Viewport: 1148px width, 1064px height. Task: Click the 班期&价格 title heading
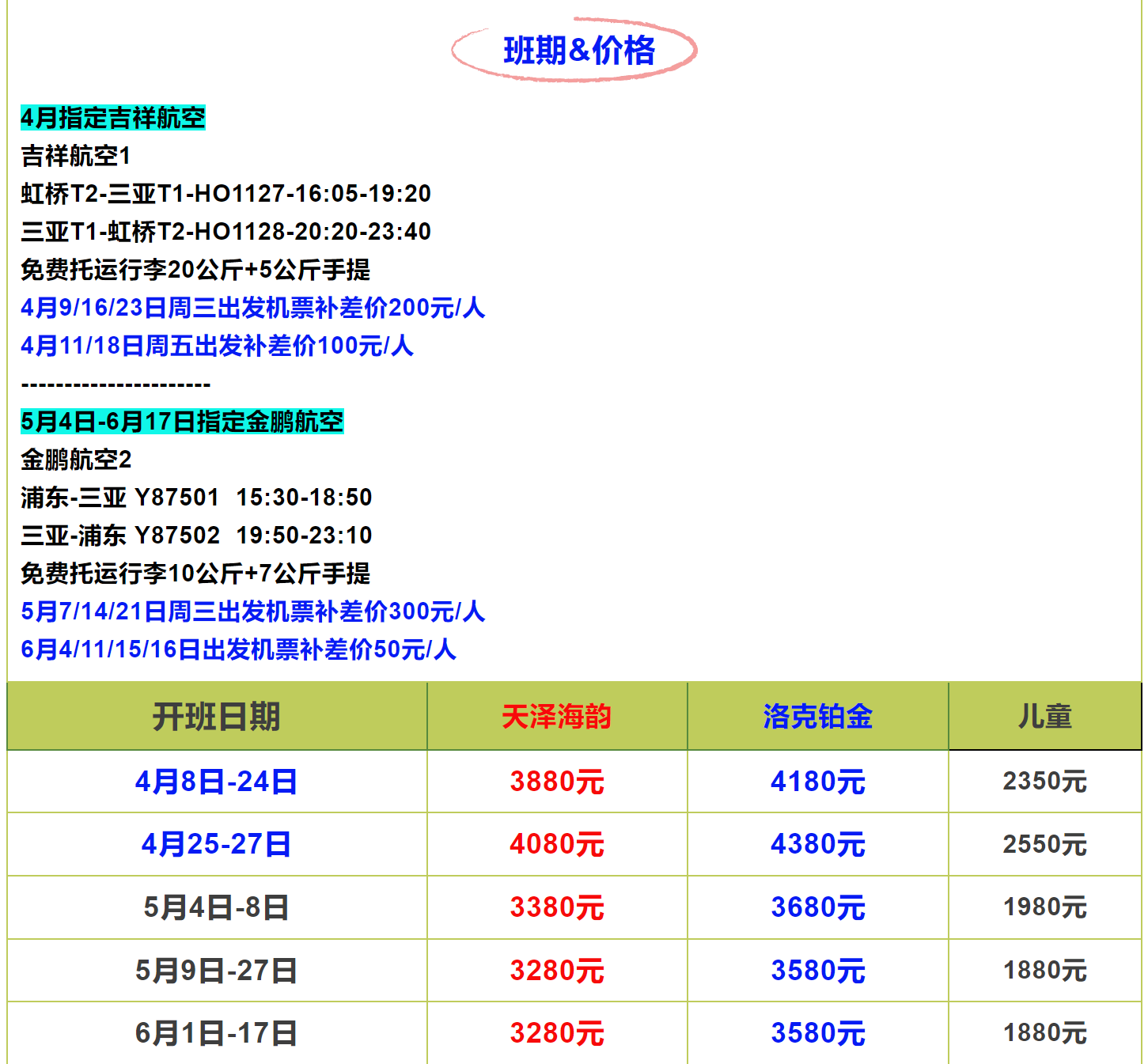tap(578, 51)
